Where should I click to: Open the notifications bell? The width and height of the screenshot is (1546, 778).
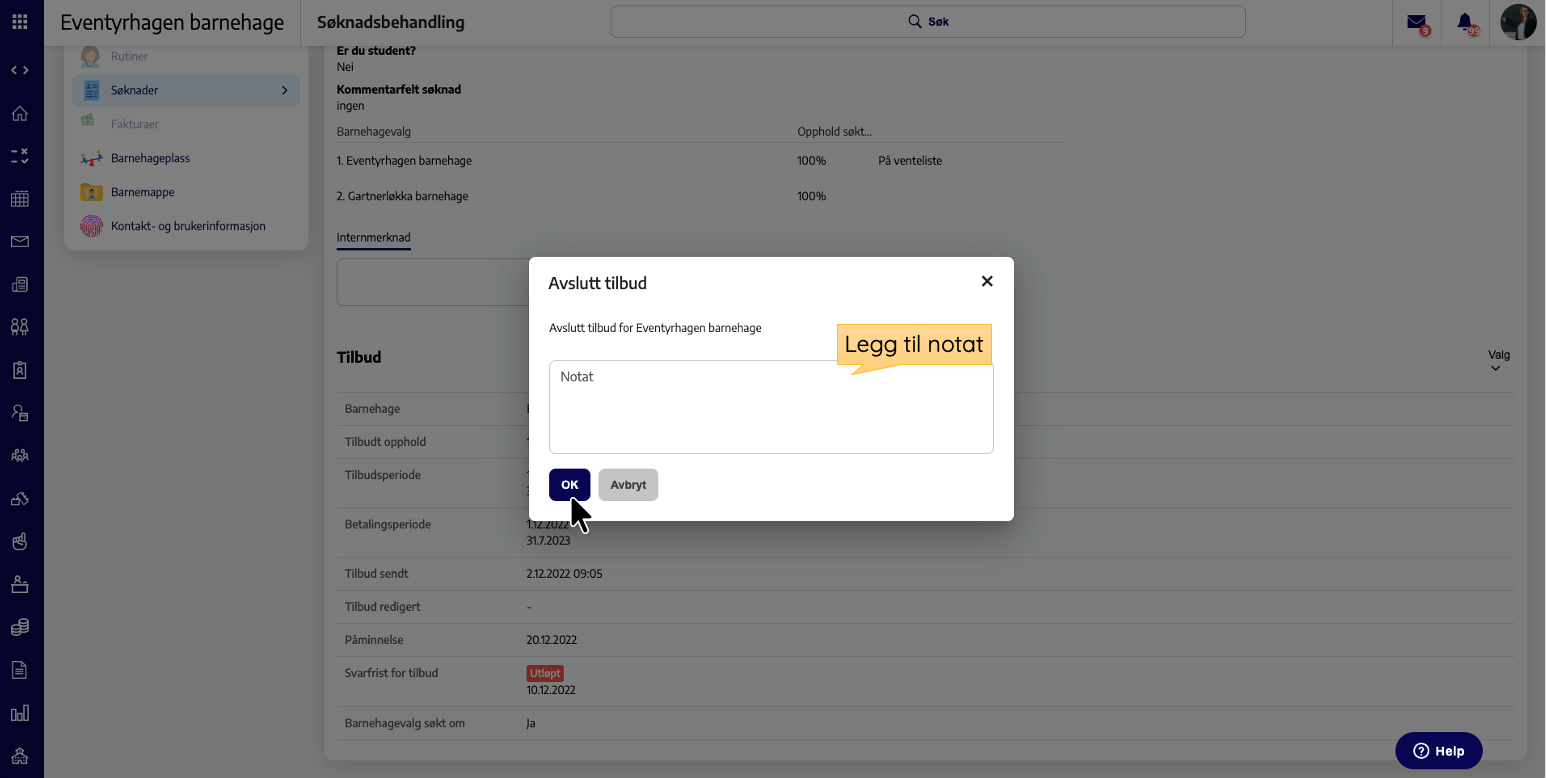tap(1465, 22)
